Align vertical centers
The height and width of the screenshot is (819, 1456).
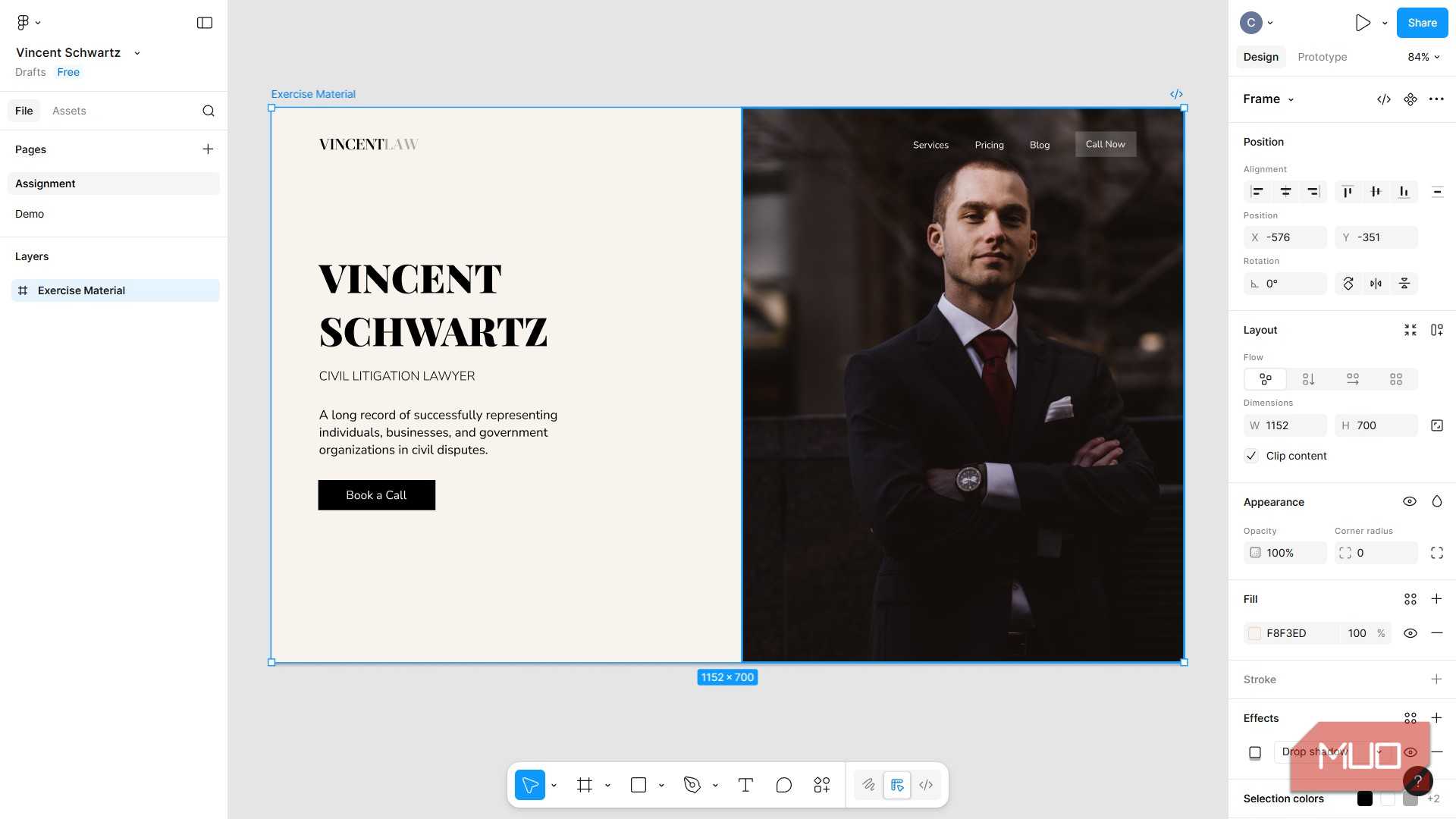point(1376,192)
